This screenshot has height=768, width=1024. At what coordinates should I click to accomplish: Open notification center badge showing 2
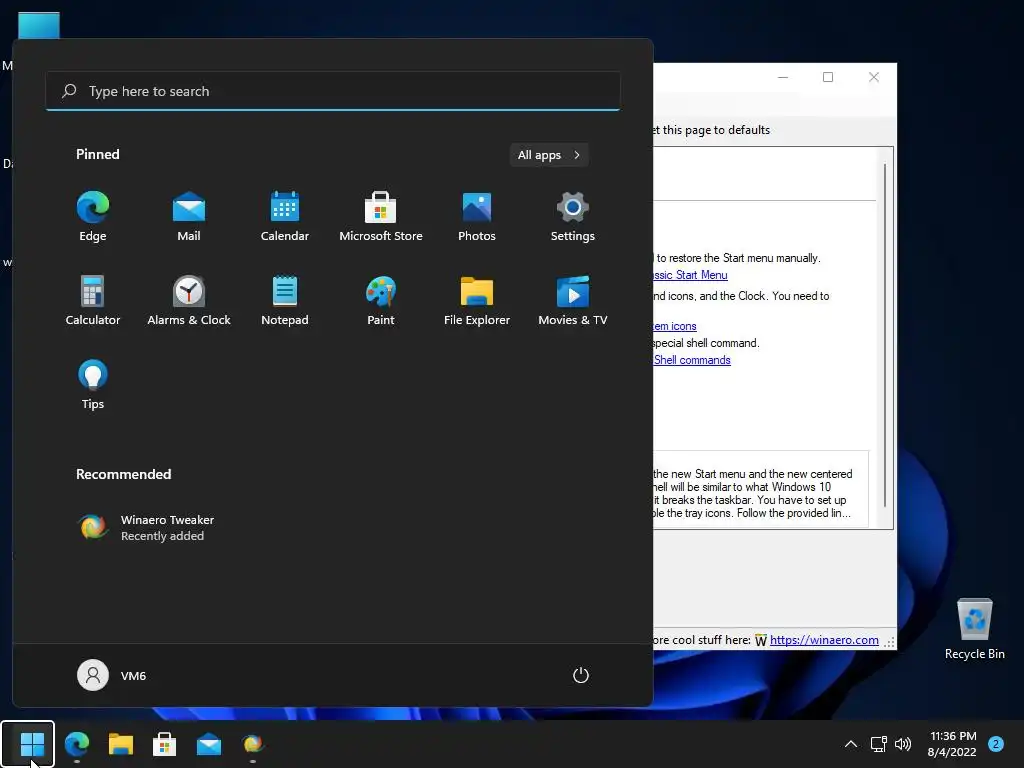pyautogui.click(x=996, y=744)
